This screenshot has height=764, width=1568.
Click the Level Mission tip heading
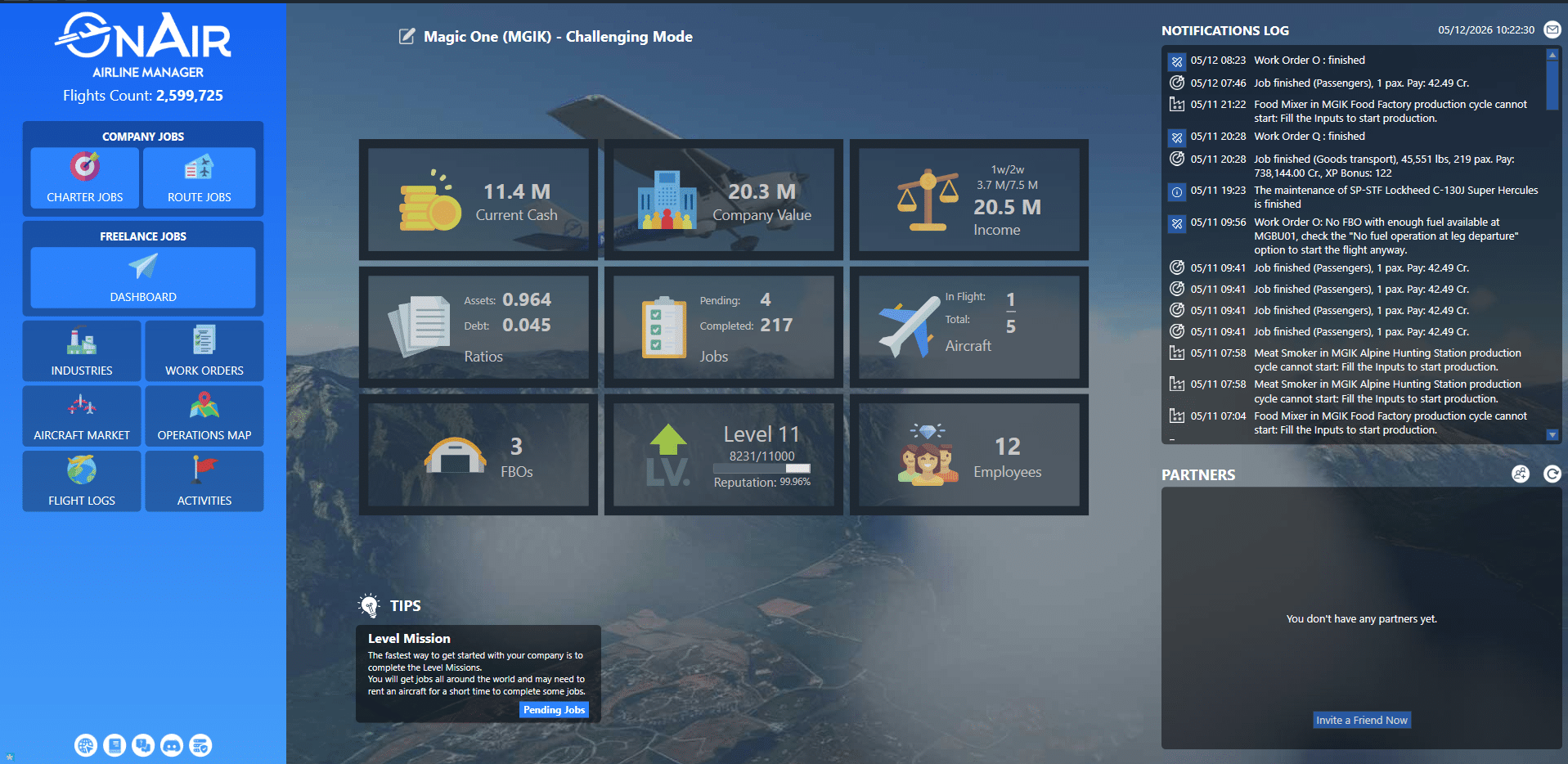click(x=409, y=638)
